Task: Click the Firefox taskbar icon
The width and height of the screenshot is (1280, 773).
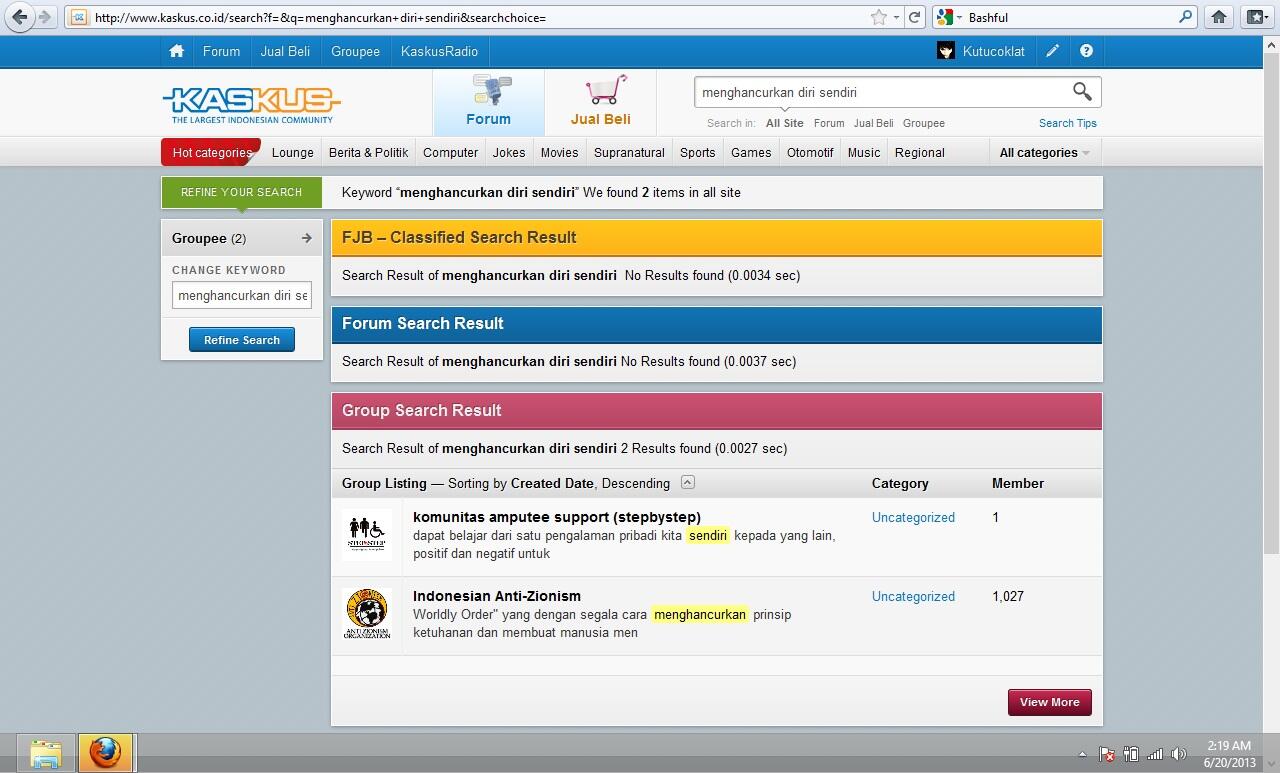Action: (x=105, y=753)
